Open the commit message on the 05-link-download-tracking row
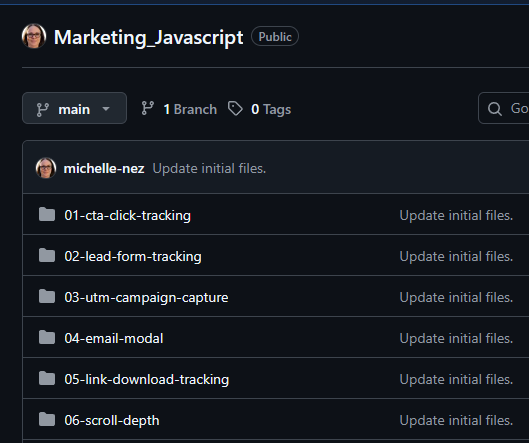The image size is (529, 443). coord(456,379)
